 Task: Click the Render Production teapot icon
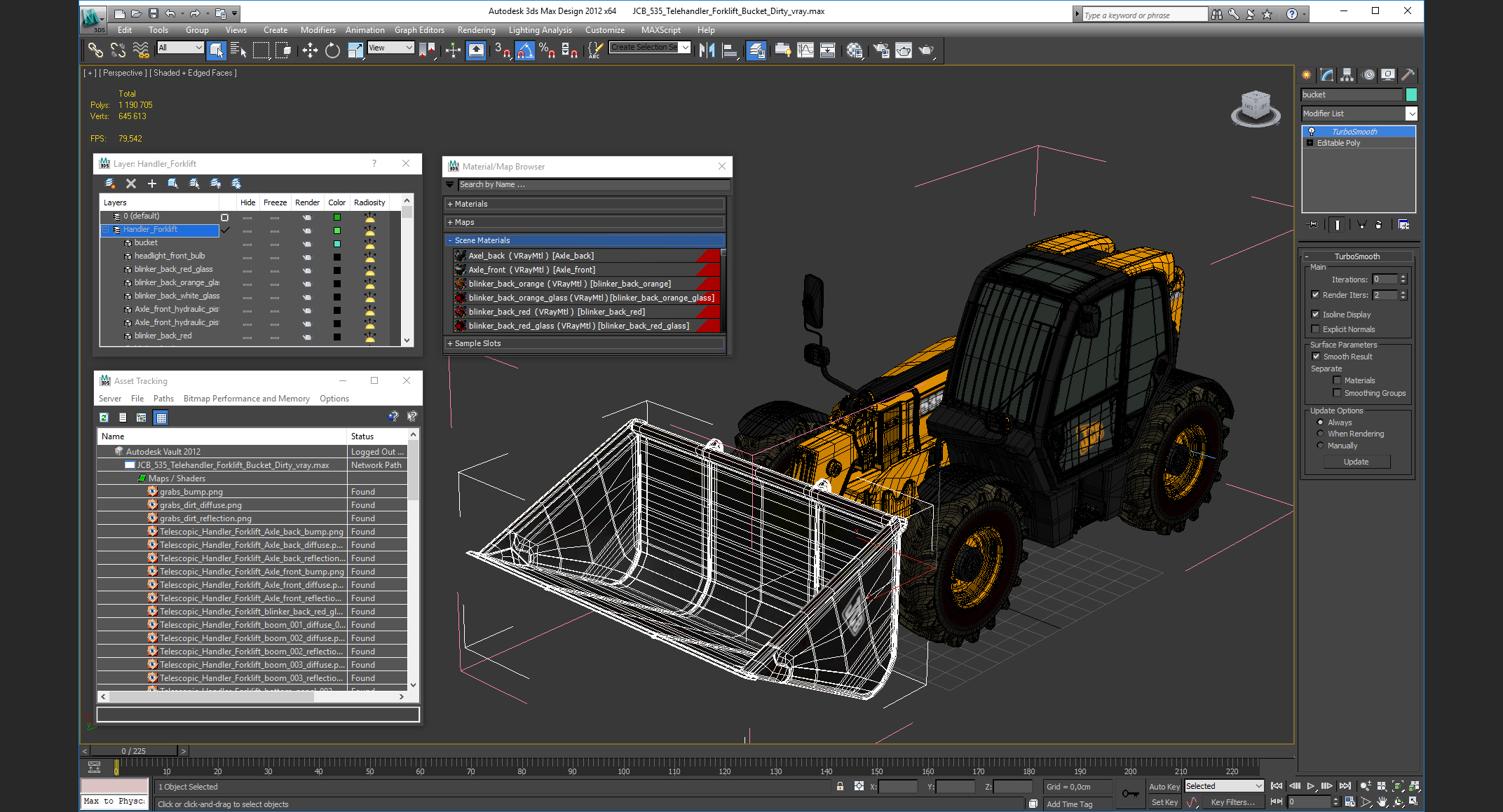click(x=926, y=50)
